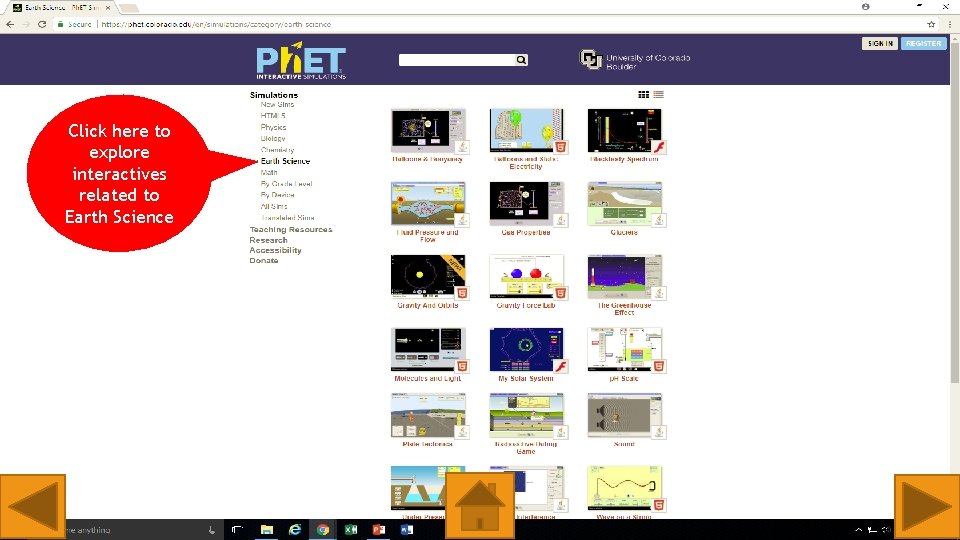The height and width of the screenshot is (540, 960).
Task: Open the Blackbody Spectrum simulation thumbnail
Action: [x=624, y=131]
